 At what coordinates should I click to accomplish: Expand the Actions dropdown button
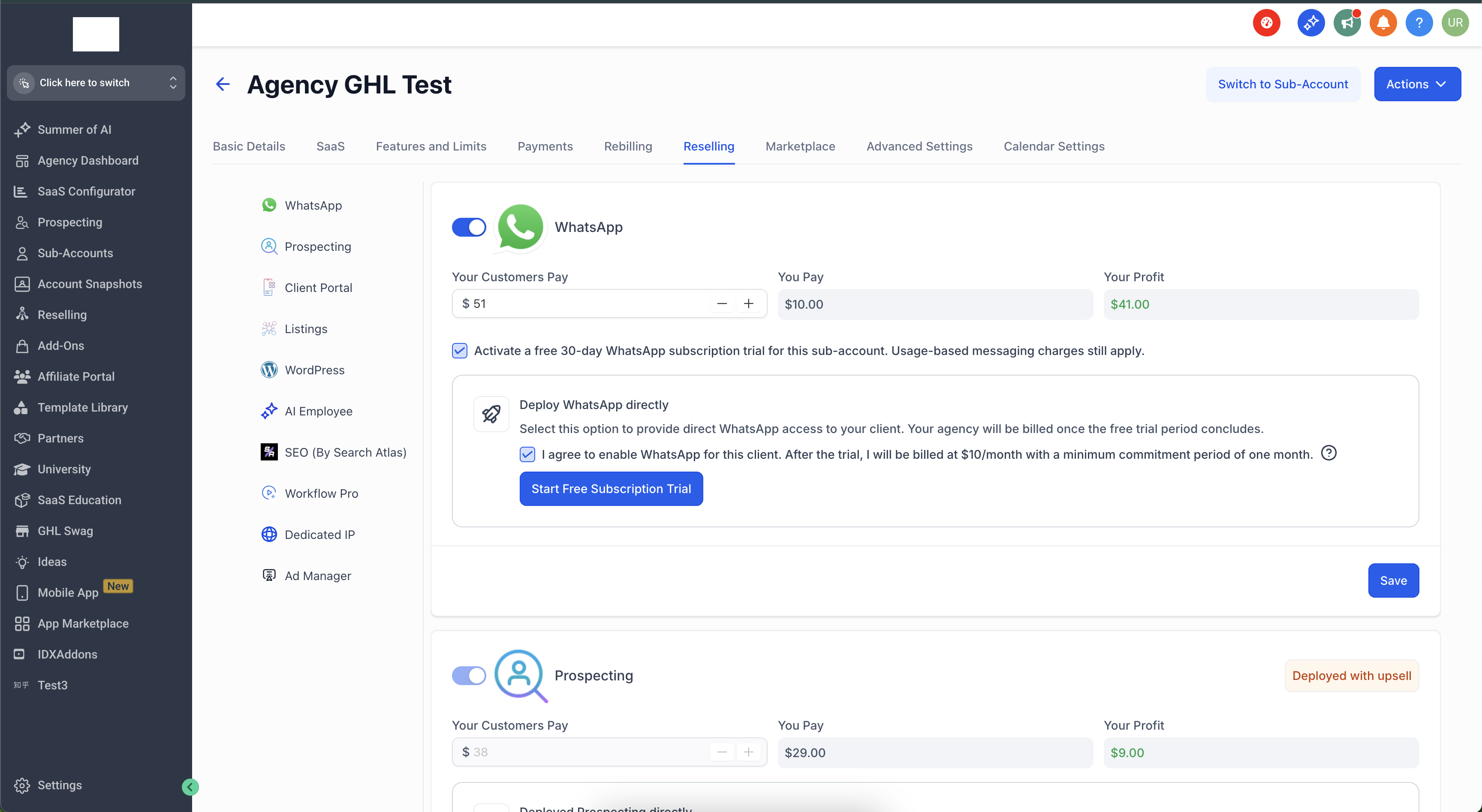(1416, 84)
